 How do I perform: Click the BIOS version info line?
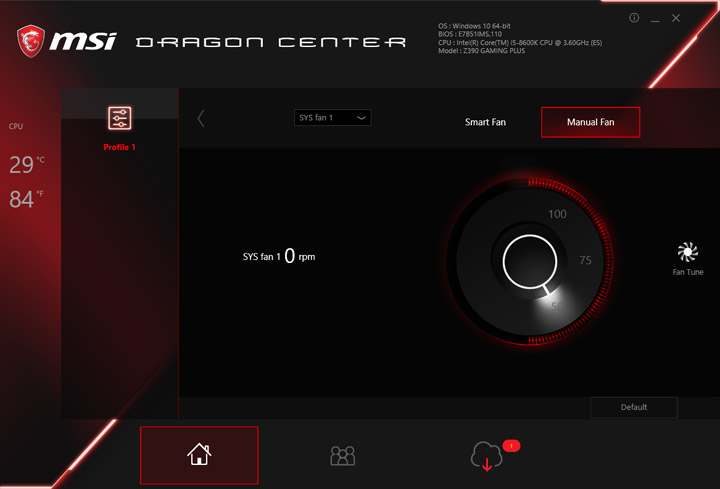[x=470, y=34]
